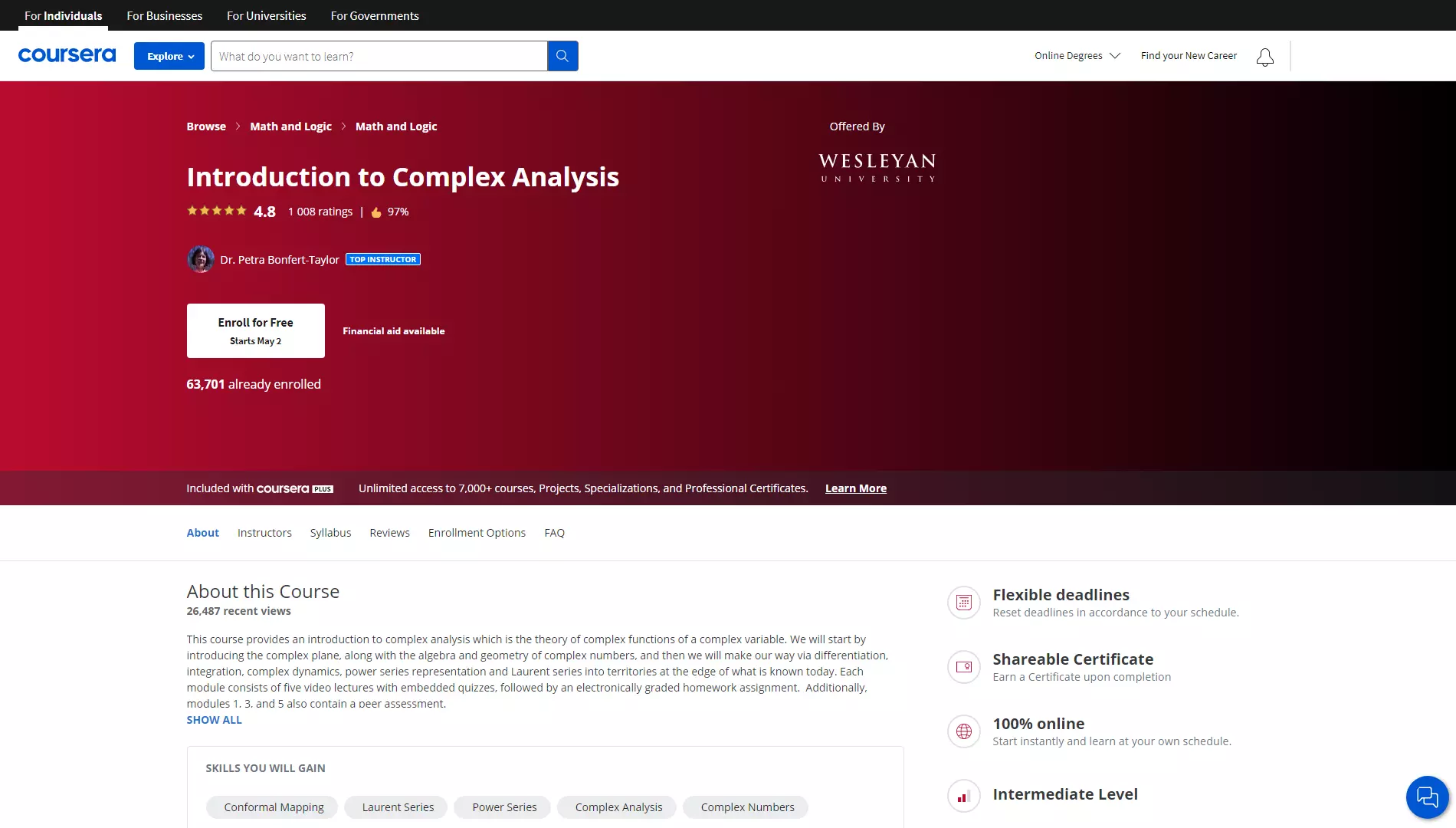Select the Complex Analysis skill tag
Image resolution: width=1456 pixels, height=828 pixels.
tap(618, 807)
